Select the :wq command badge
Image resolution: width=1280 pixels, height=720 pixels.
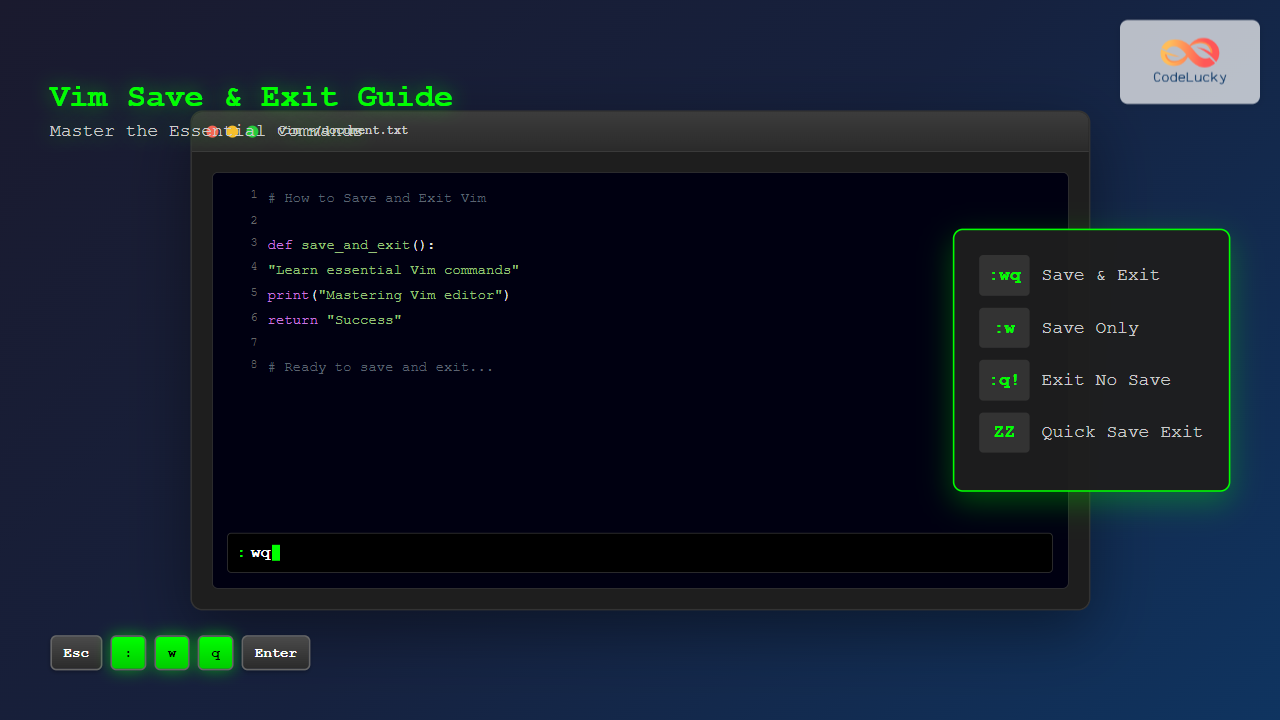1004,275
